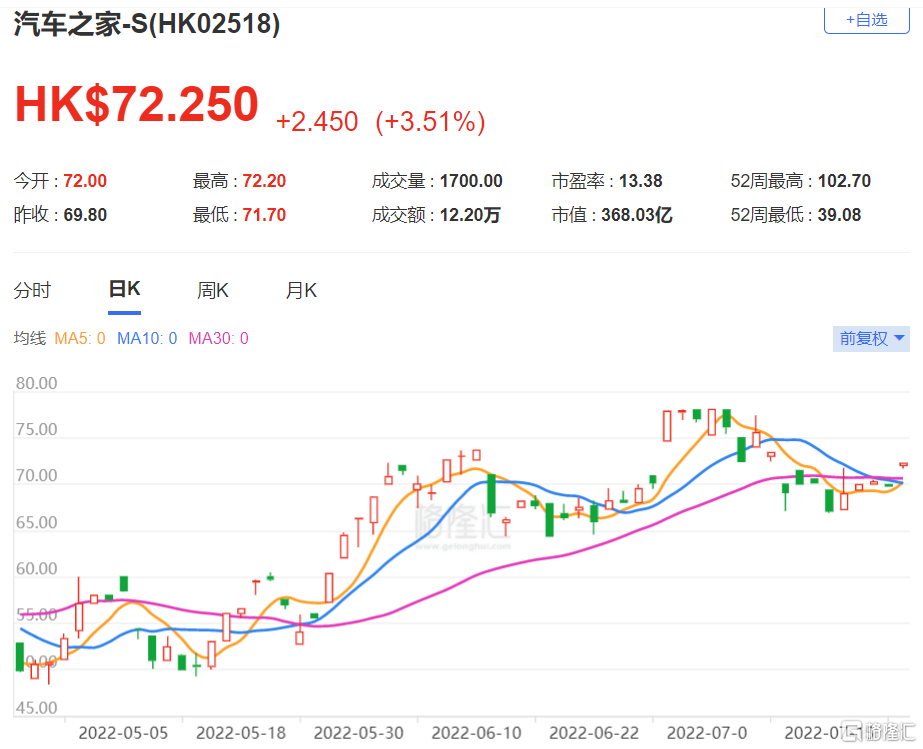Open the 周K weekly chart tab
Screen dimensions: 923x749
pos(213,290)
